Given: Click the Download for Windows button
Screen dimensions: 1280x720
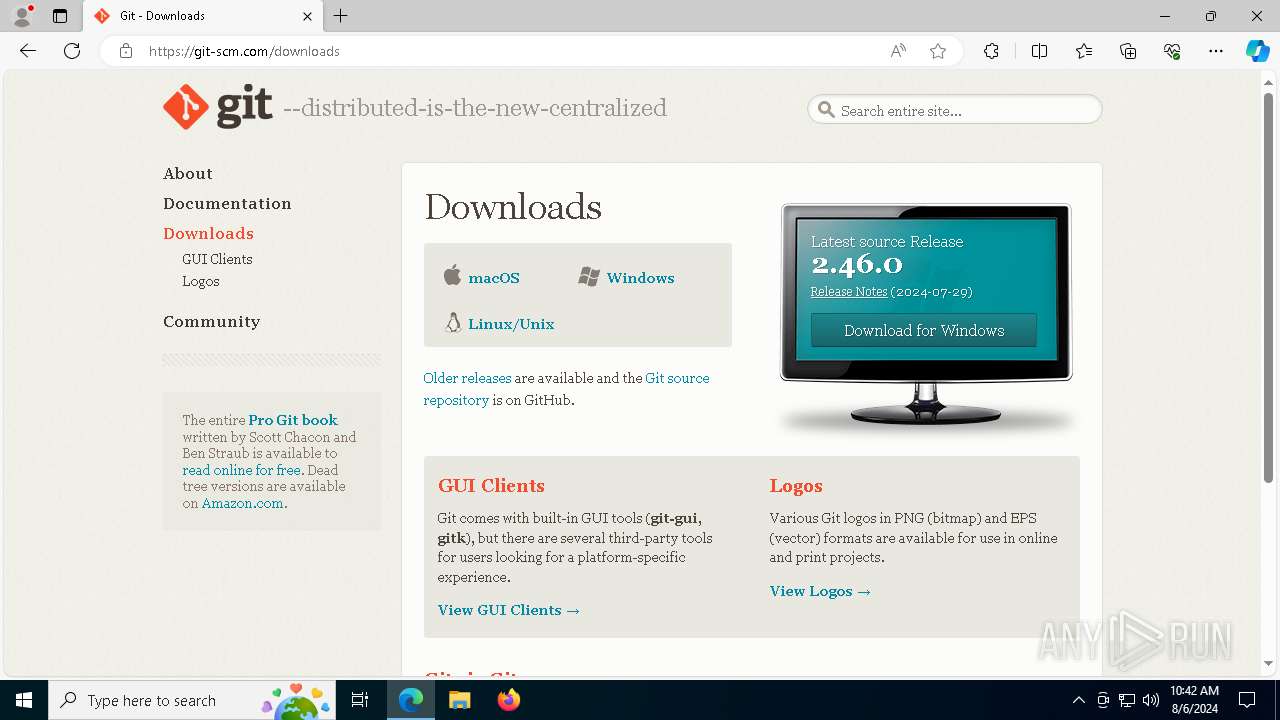Looking at the screenshot, I should point(924,330).
